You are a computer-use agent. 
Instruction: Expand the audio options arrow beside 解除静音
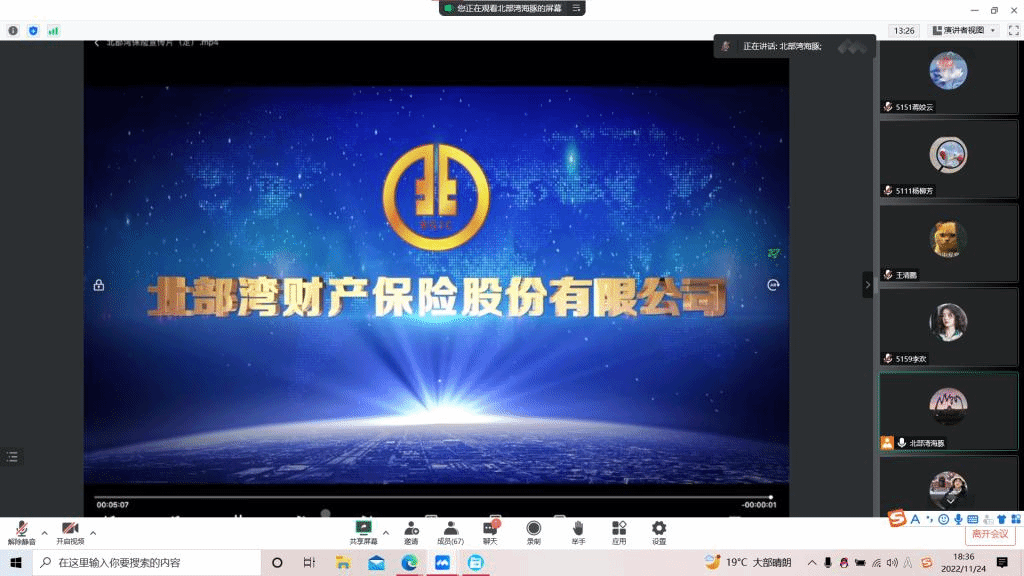point(44,532)
